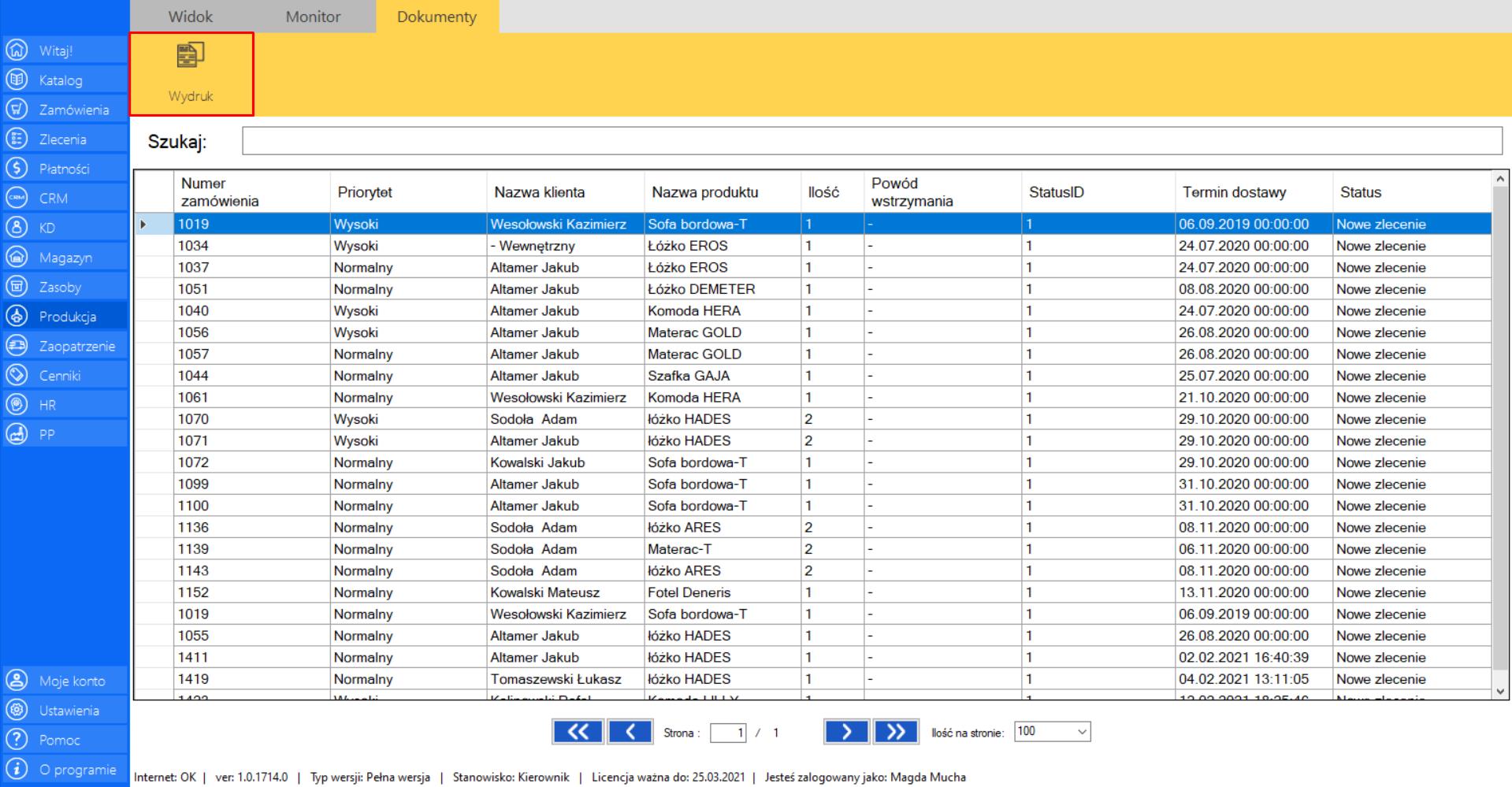Open the Cenniki tag icon

click(x=16, y=375)
